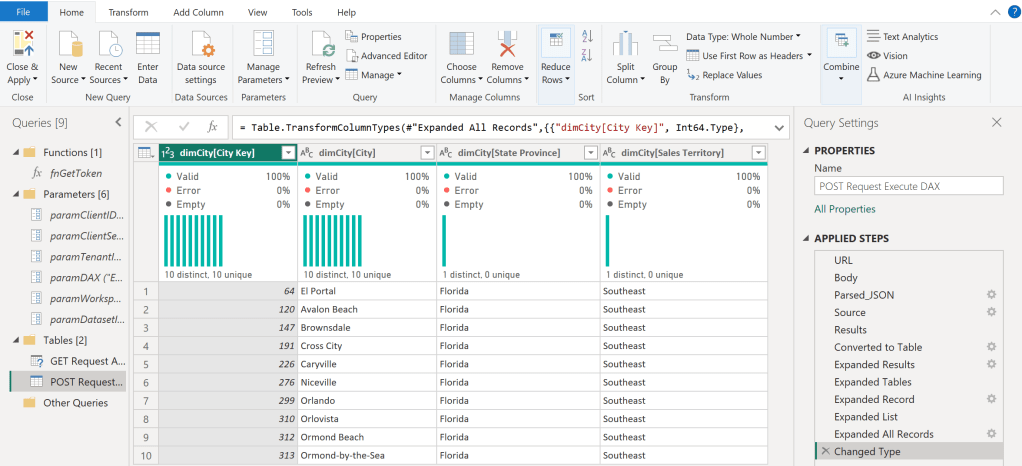Open the Add Column tab
The image size is (1022, 466).
(198, 12)
